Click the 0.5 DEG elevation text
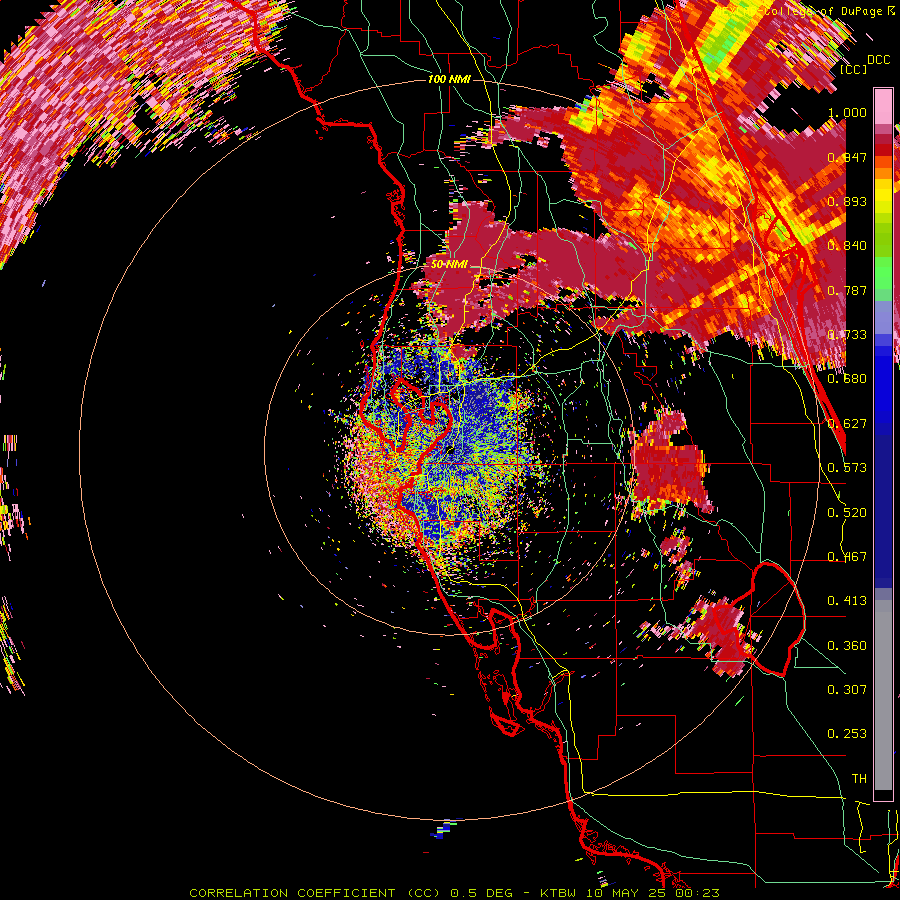This screenshot has height=900, width=900. [482, 893]
